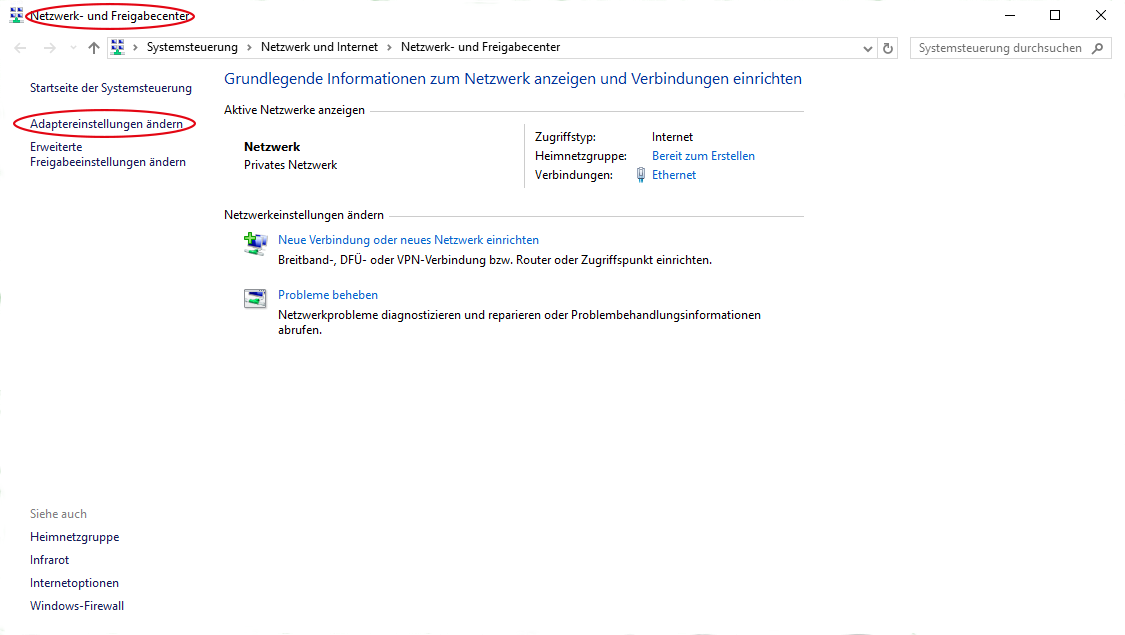Open the recent locations dropdown arrow
1125x635 pixels.
pos(72,48)
